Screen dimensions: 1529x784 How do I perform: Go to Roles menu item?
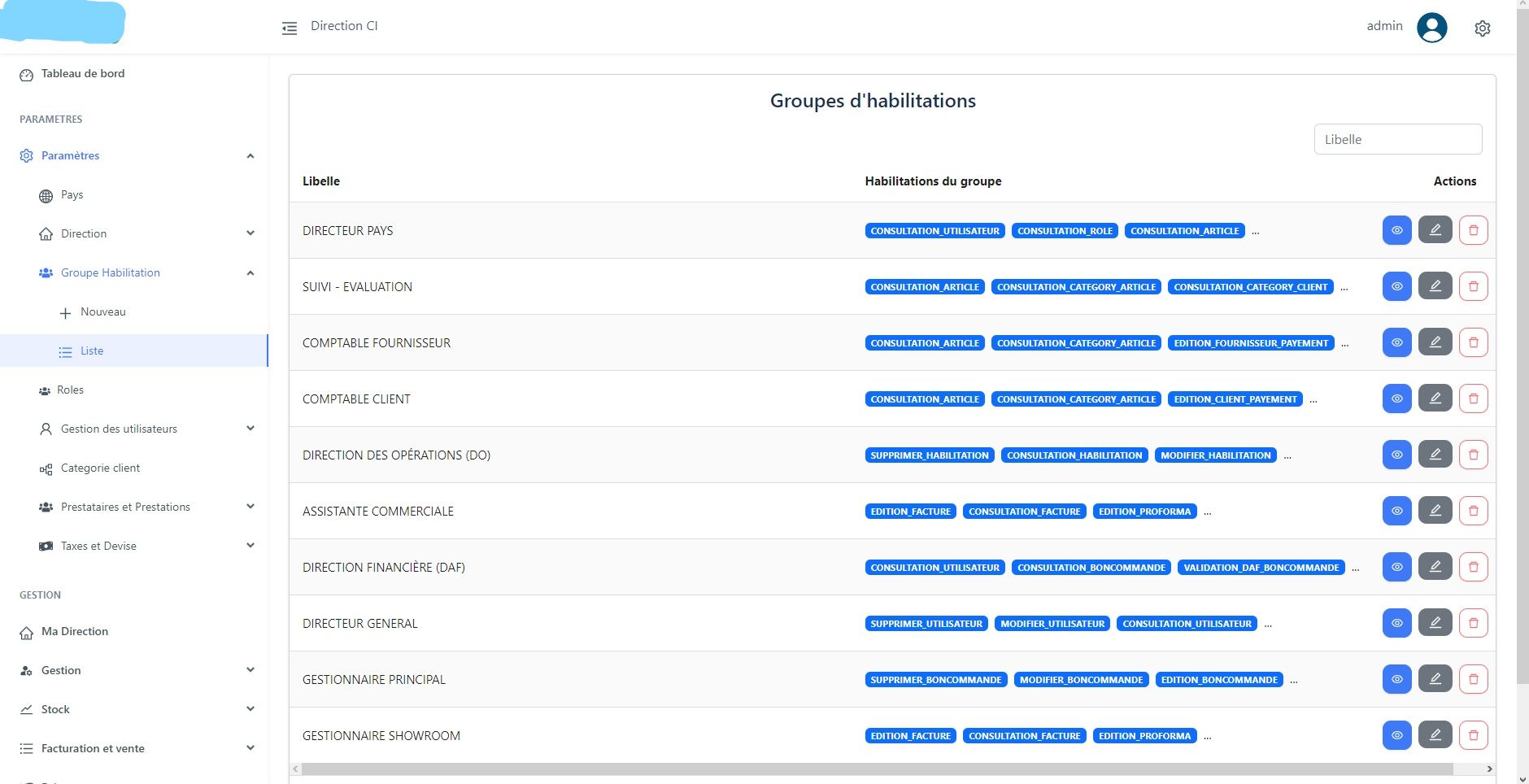pyautogui.click(x=70, y=390)
